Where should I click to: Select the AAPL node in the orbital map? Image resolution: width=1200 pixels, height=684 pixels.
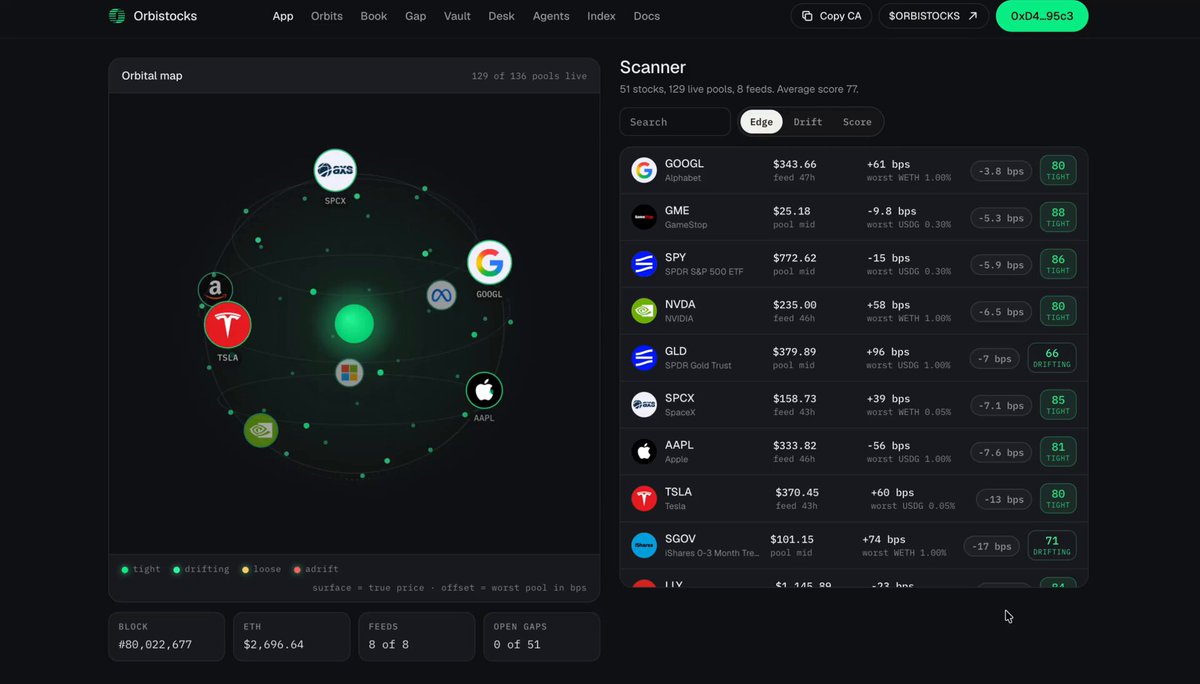tap(484, 390)
